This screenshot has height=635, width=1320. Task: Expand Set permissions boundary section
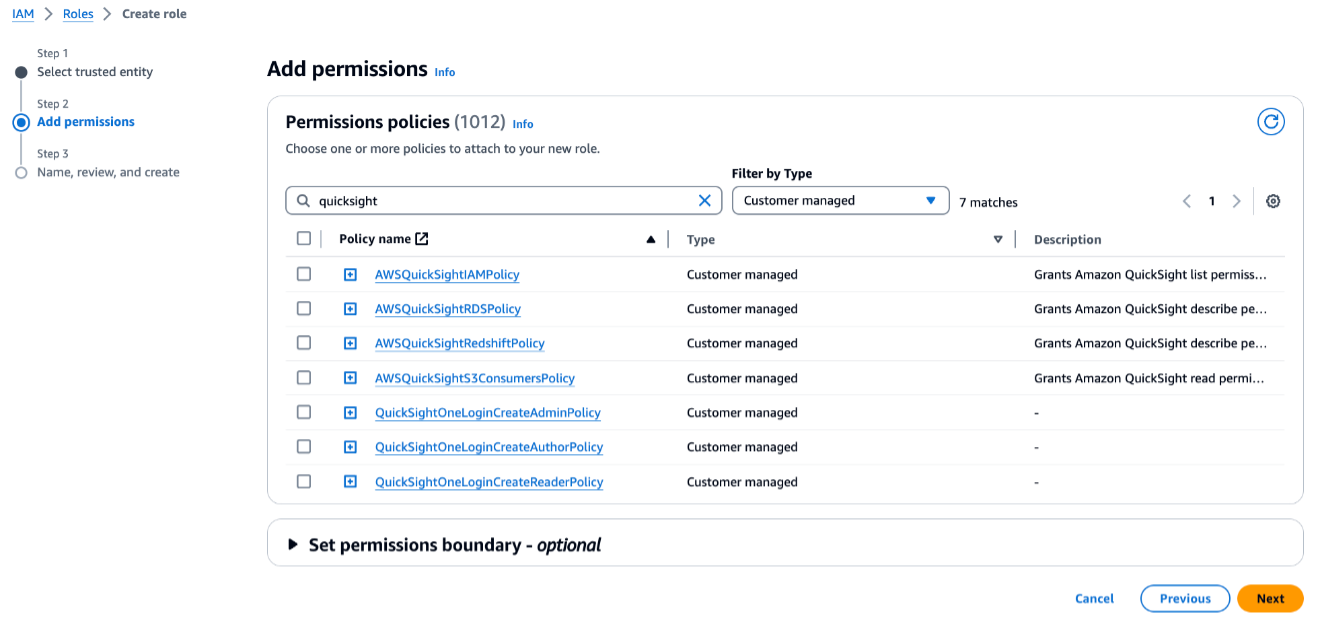293,545
